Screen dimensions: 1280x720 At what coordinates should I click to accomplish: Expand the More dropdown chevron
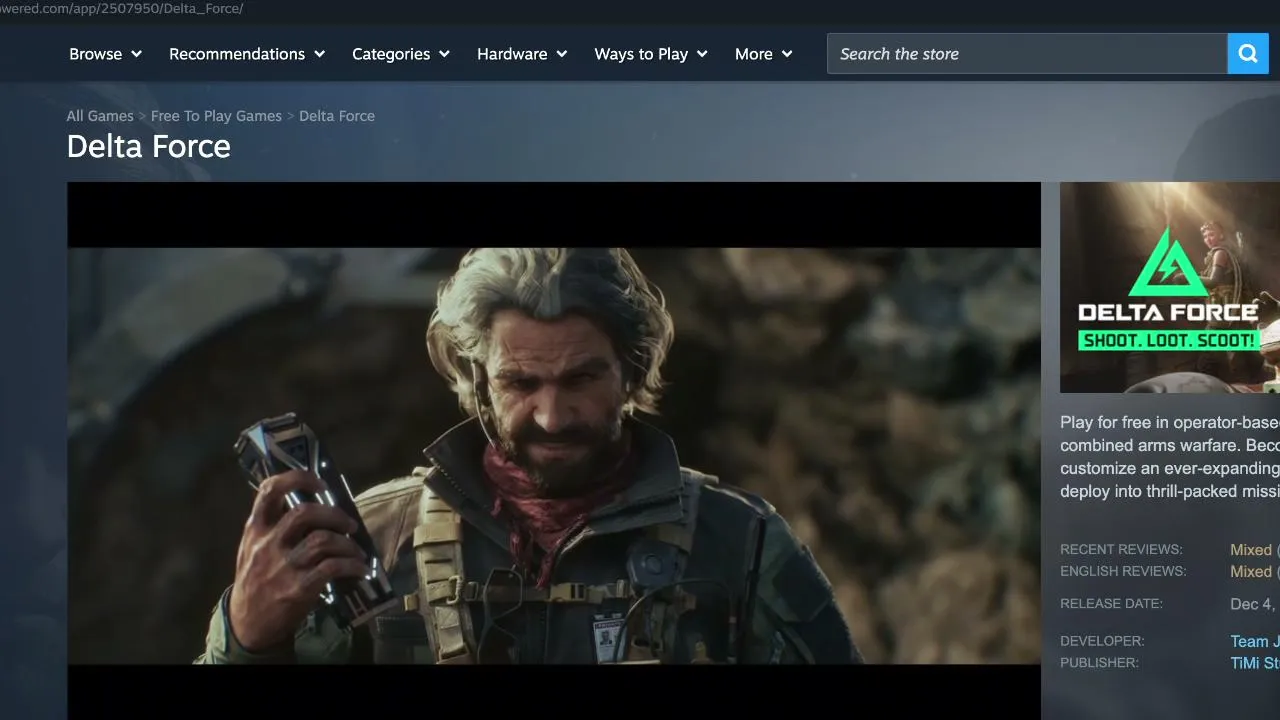click(x=787, y=54)
